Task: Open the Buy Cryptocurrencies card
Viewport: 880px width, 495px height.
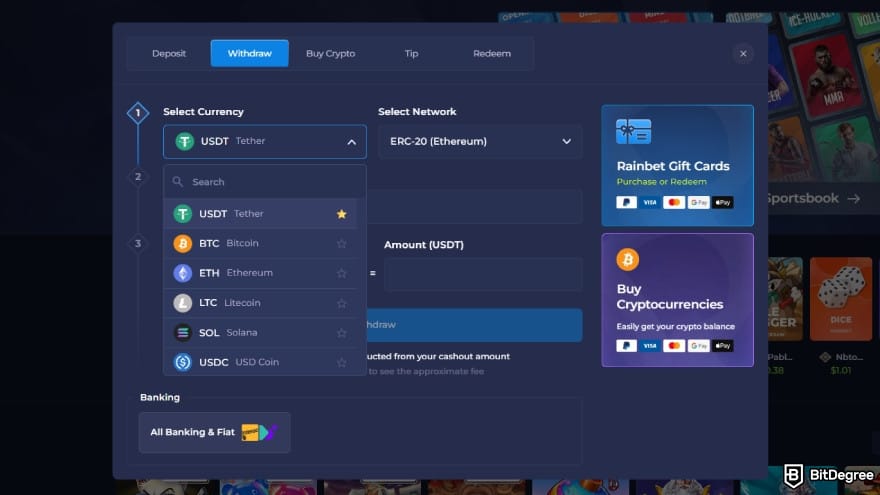Action: pos(677,300)
